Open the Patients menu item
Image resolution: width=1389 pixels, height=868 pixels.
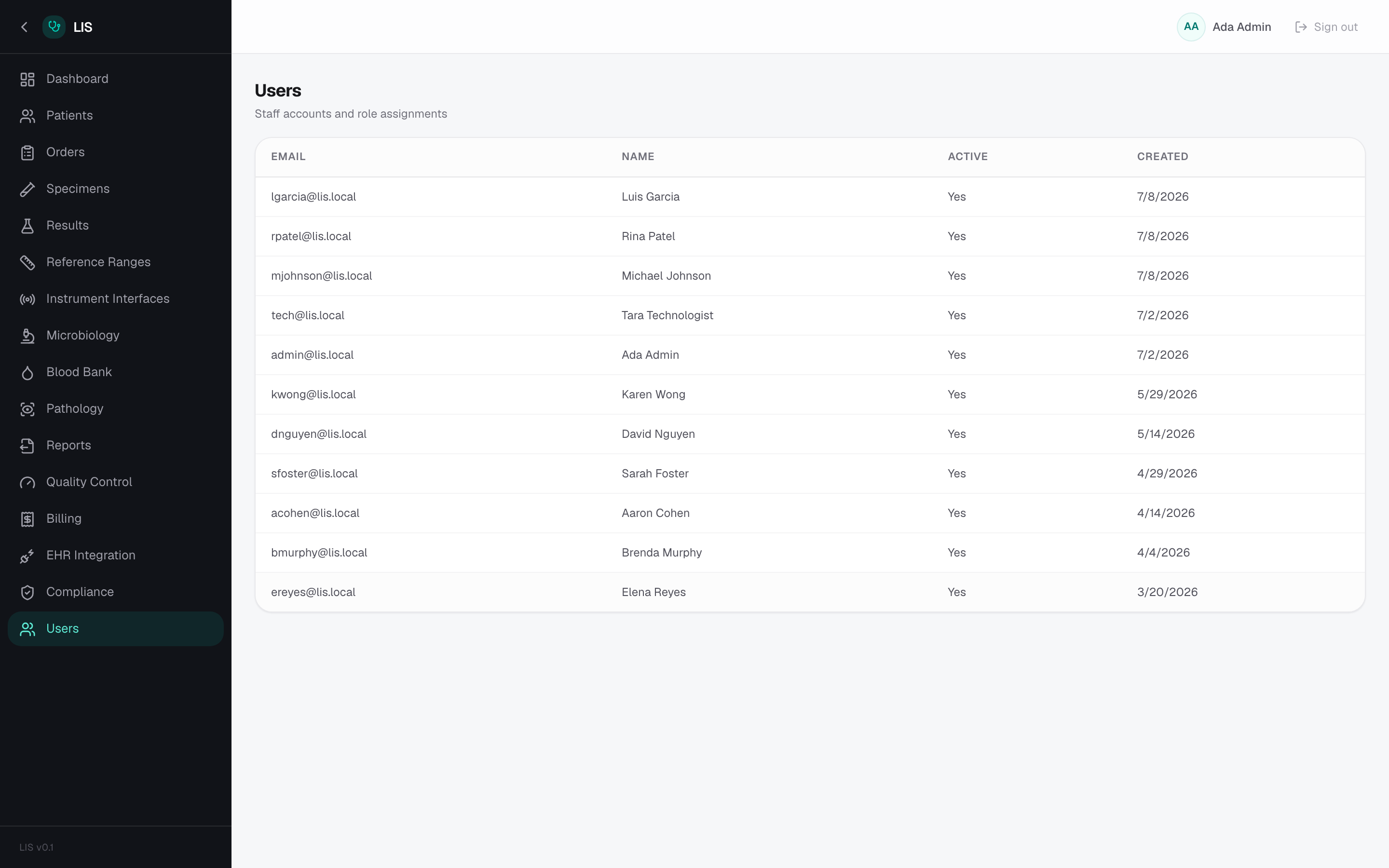point(115,115)
